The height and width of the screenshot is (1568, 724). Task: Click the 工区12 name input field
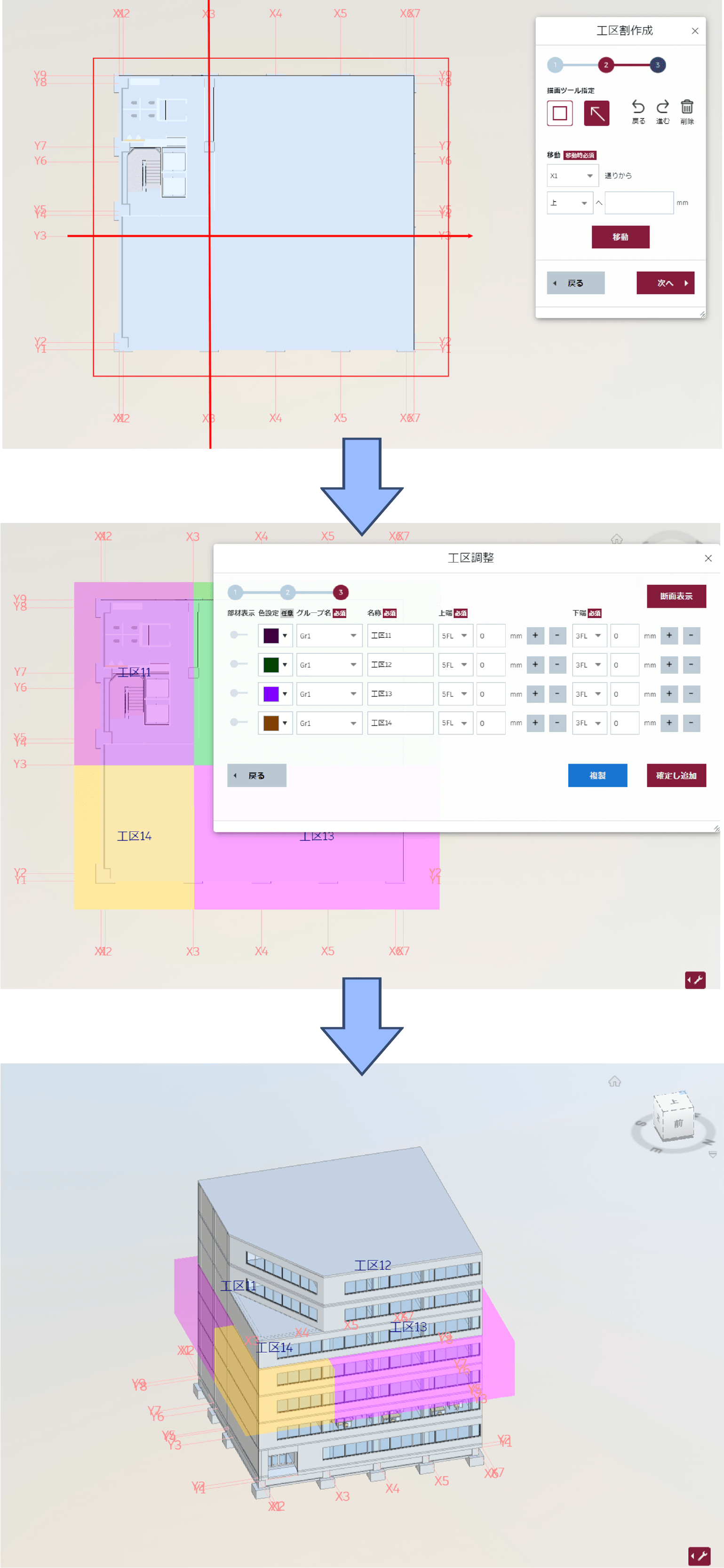coord(400,665)
